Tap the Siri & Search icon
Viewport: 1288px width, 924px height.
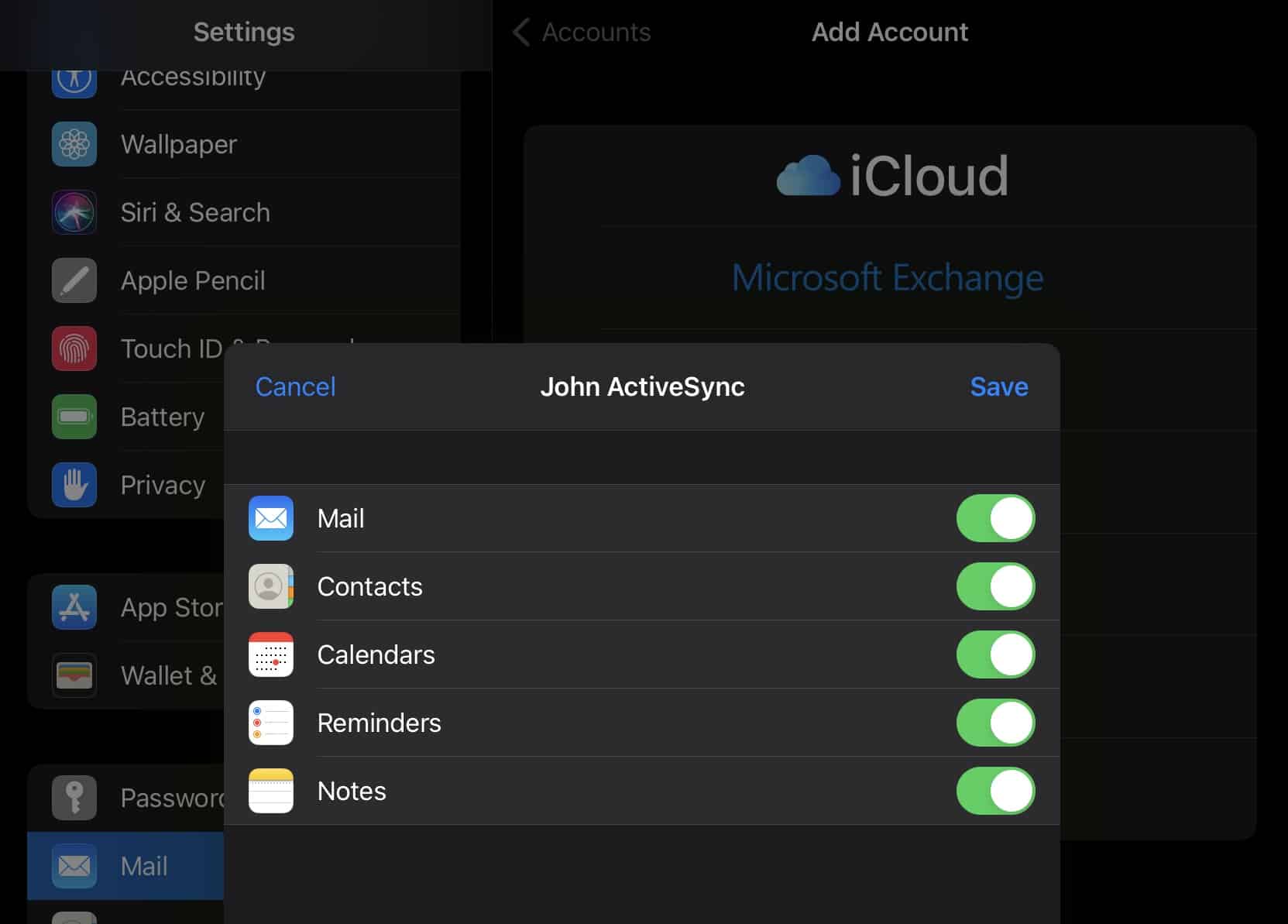(74, 212)
